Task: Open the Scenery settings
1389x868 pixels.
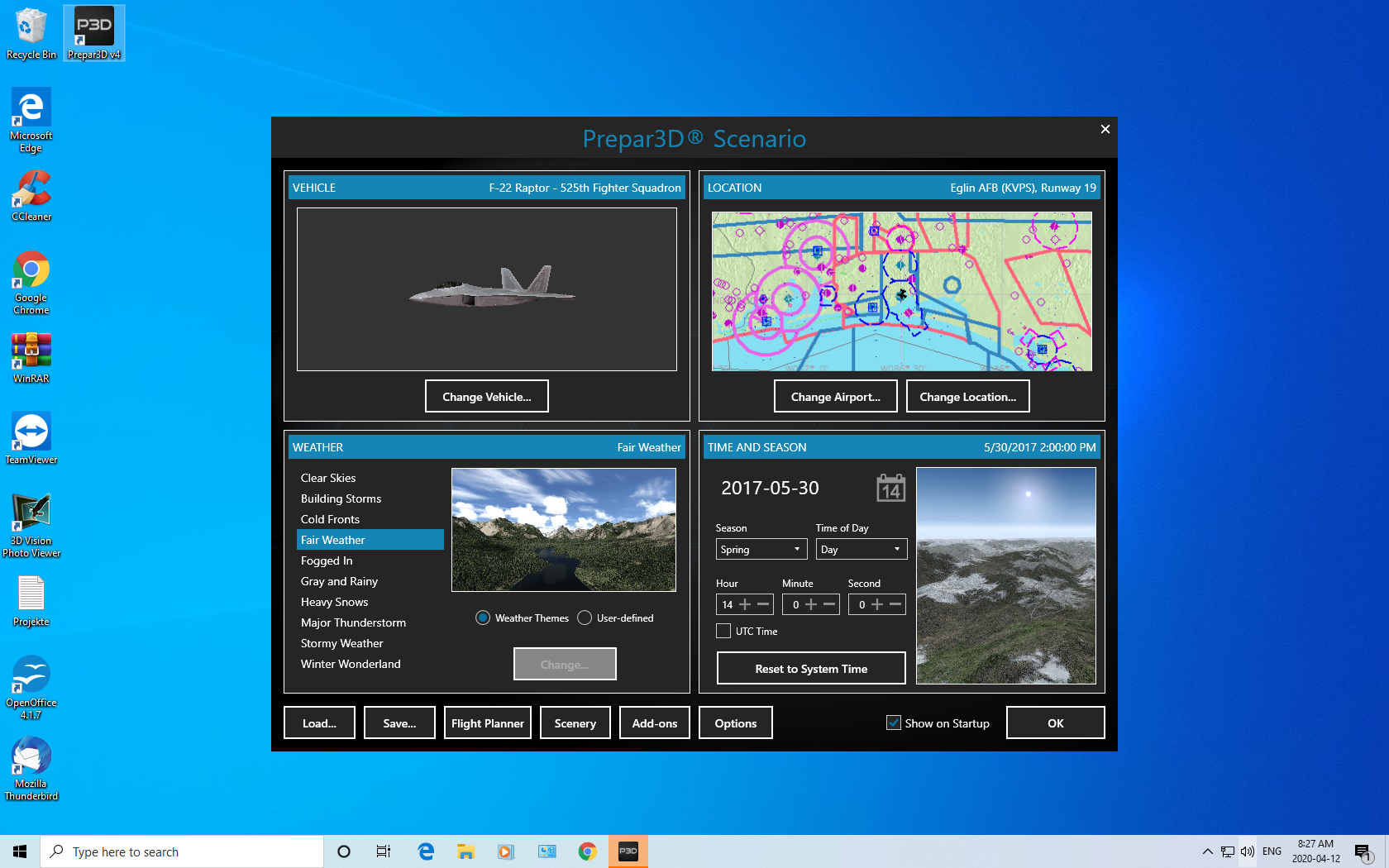Action: click(575, 723)
